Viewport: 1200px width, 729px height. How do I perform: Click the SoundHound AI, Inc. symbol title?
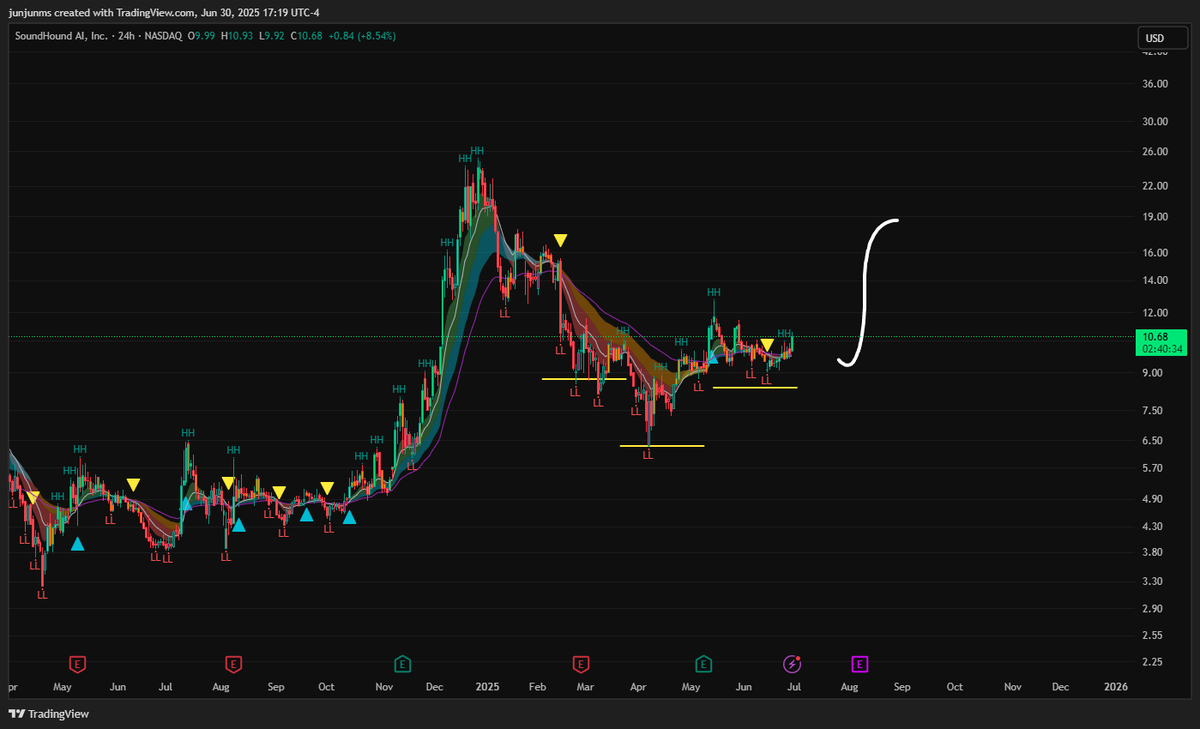tap(59, 36)
